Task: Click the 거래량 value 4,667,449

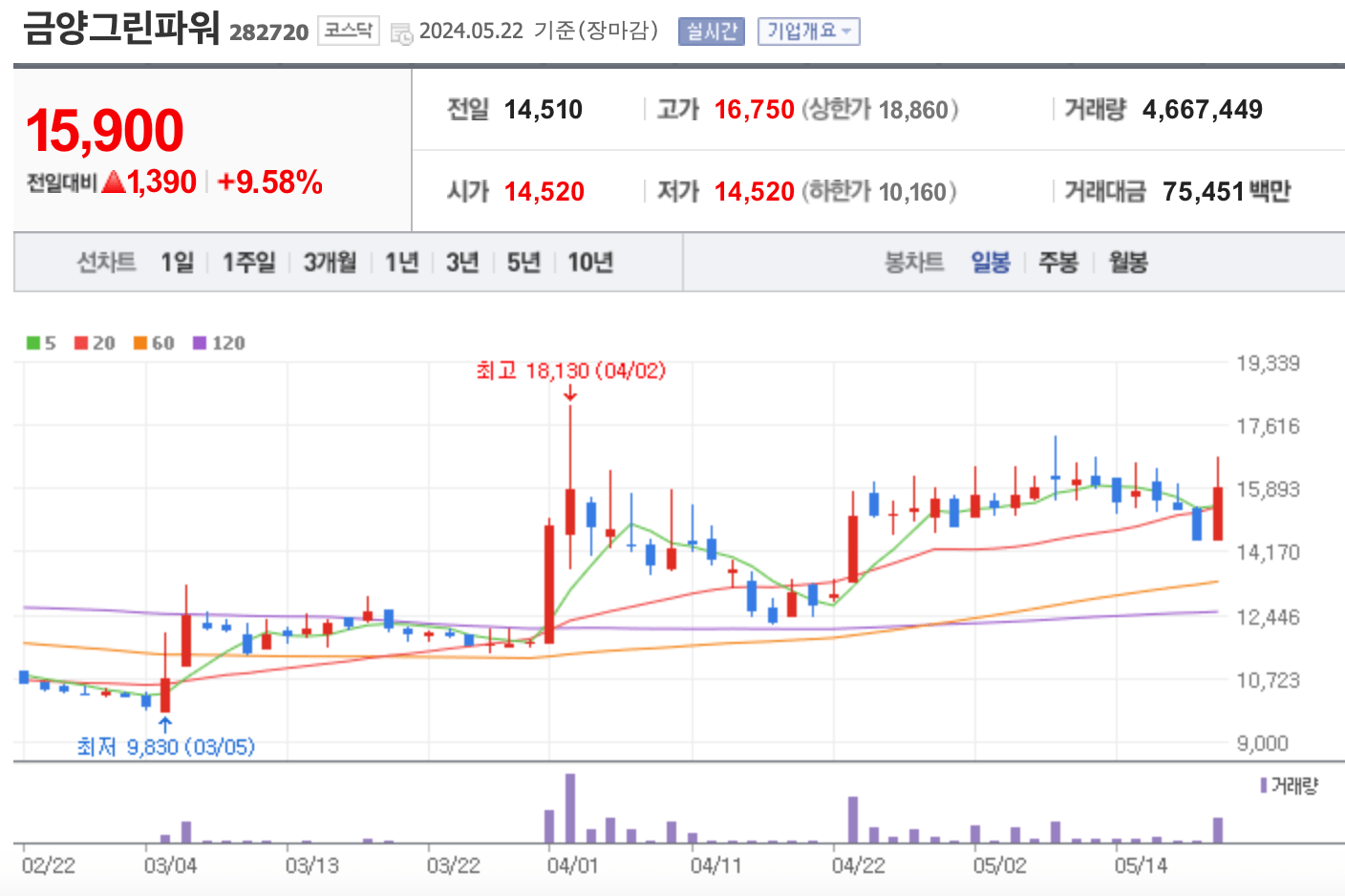Action: (x=1203, y=110)
